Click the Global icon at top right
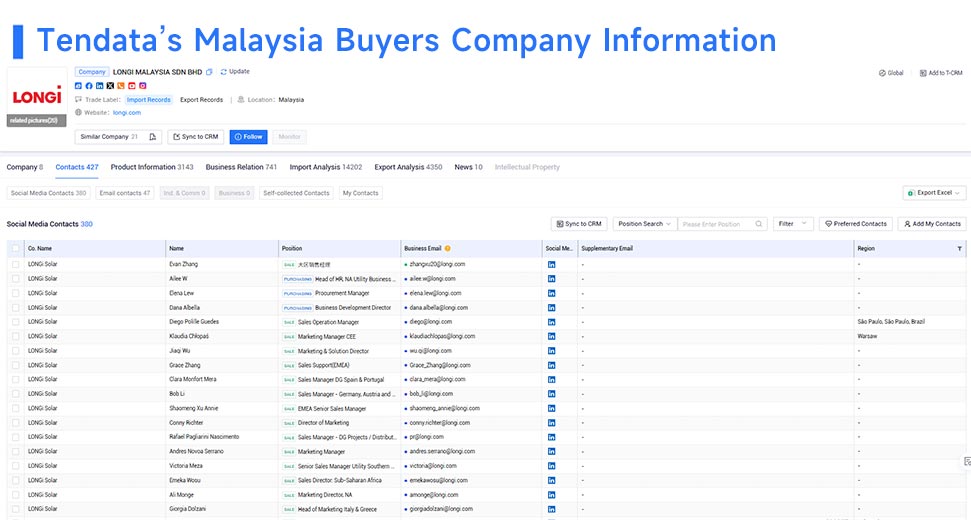The image size is (971, 520). tap(882, 73)
